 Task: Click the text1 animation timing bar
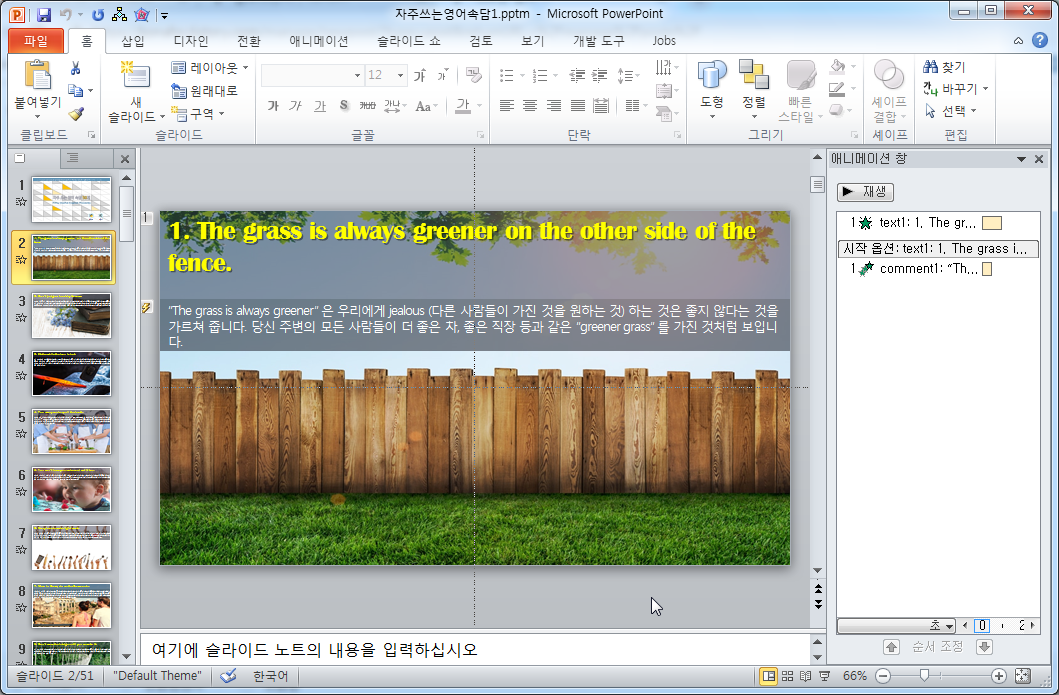[991, 223]
